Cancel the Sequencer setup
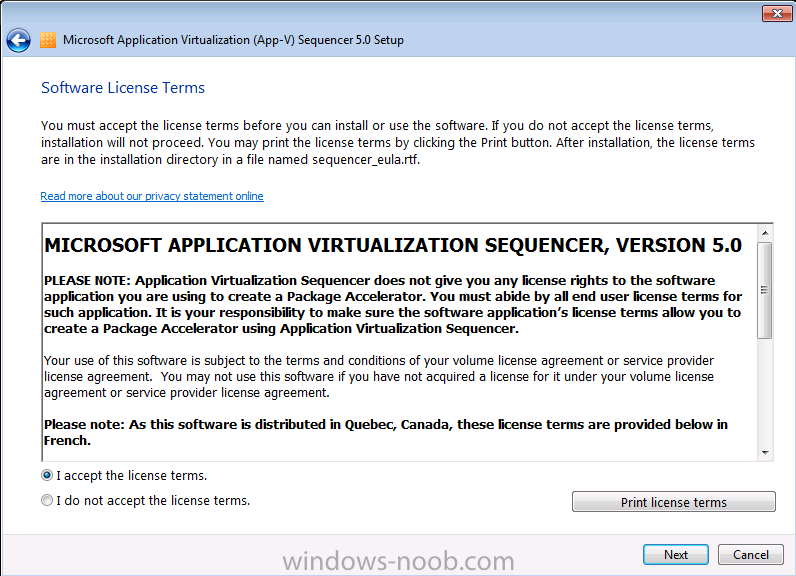The height and width of the screenshot is (576, 796). [751, 554]
